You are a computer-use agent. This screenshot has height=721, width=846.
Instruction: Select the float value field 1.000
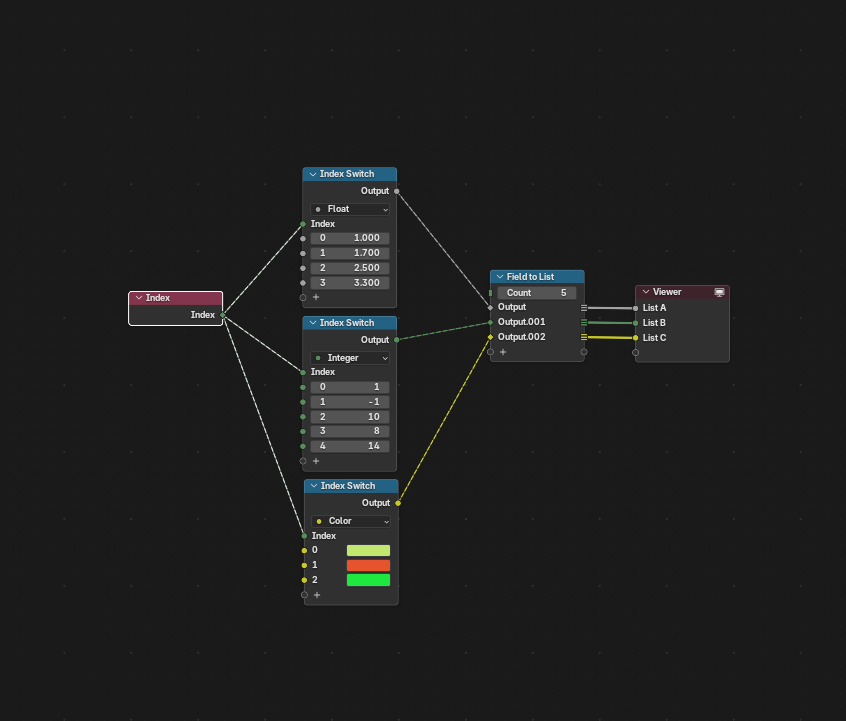click(x=350, y=238)
